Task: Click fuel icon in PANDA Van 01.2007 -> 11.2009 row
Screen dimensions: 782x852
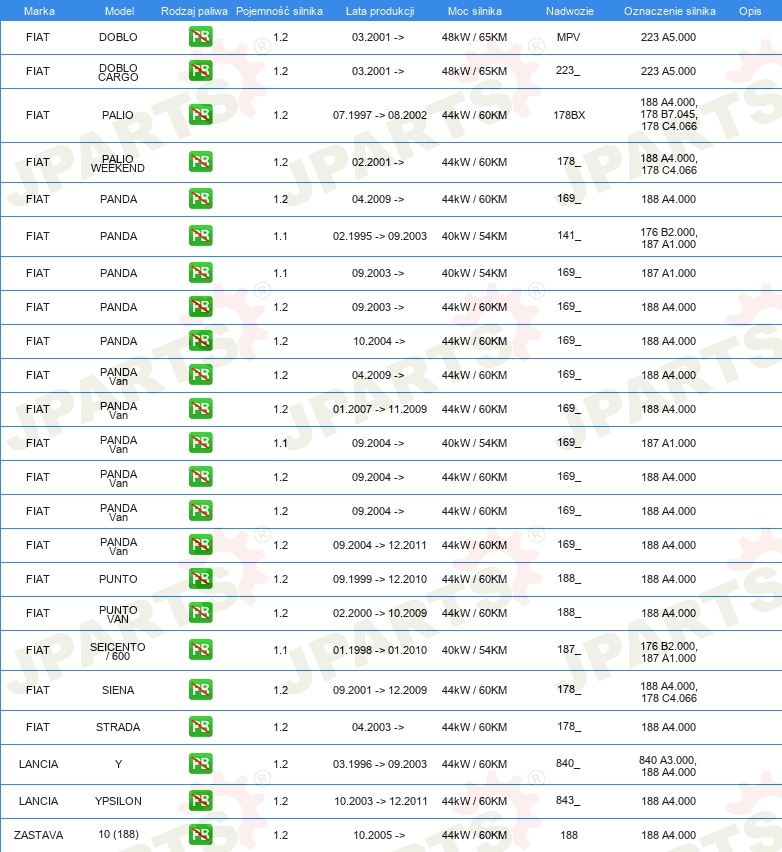Action: 201,409
